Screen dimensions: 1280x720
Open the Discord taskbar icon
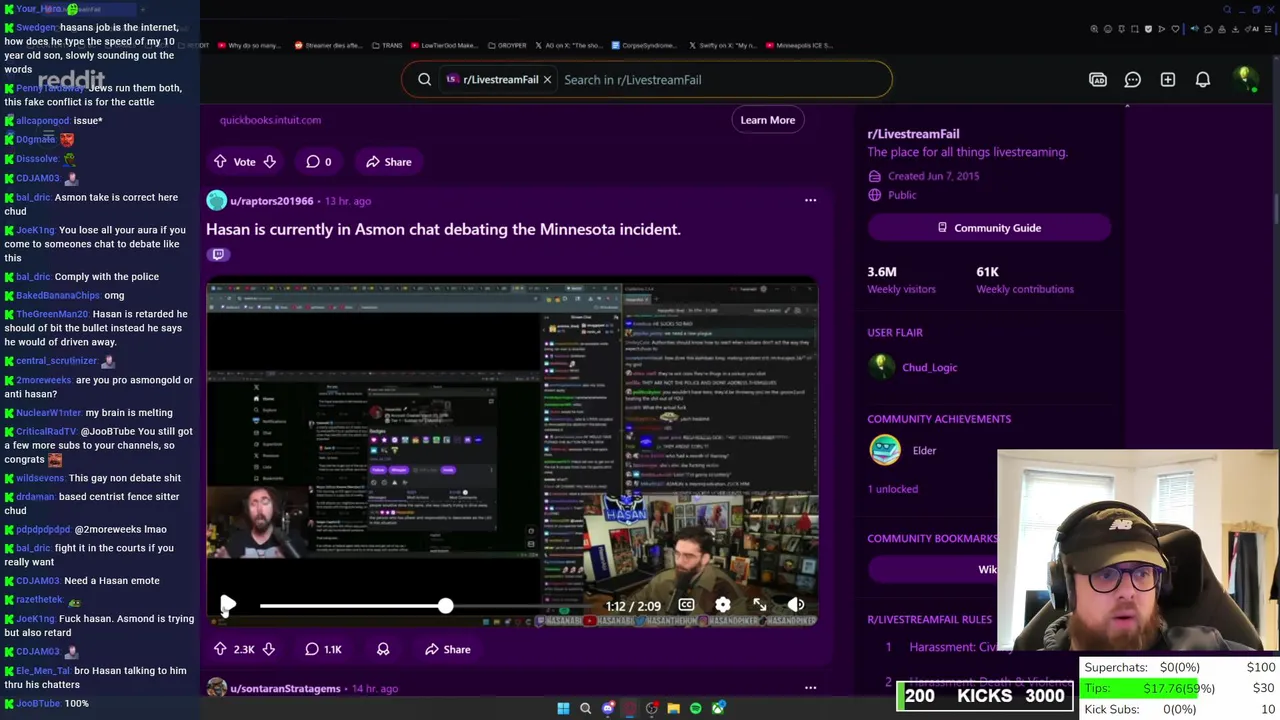[x=608, y=708]
